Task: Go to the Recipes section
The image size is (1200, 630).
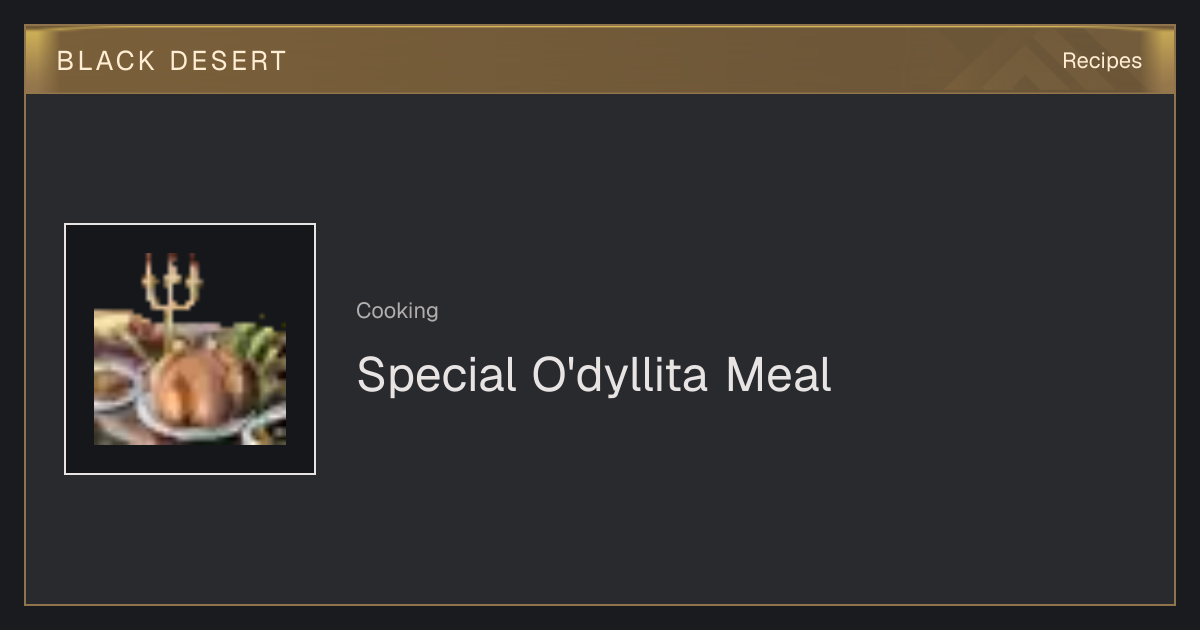Action: [x=1101, y=61]
